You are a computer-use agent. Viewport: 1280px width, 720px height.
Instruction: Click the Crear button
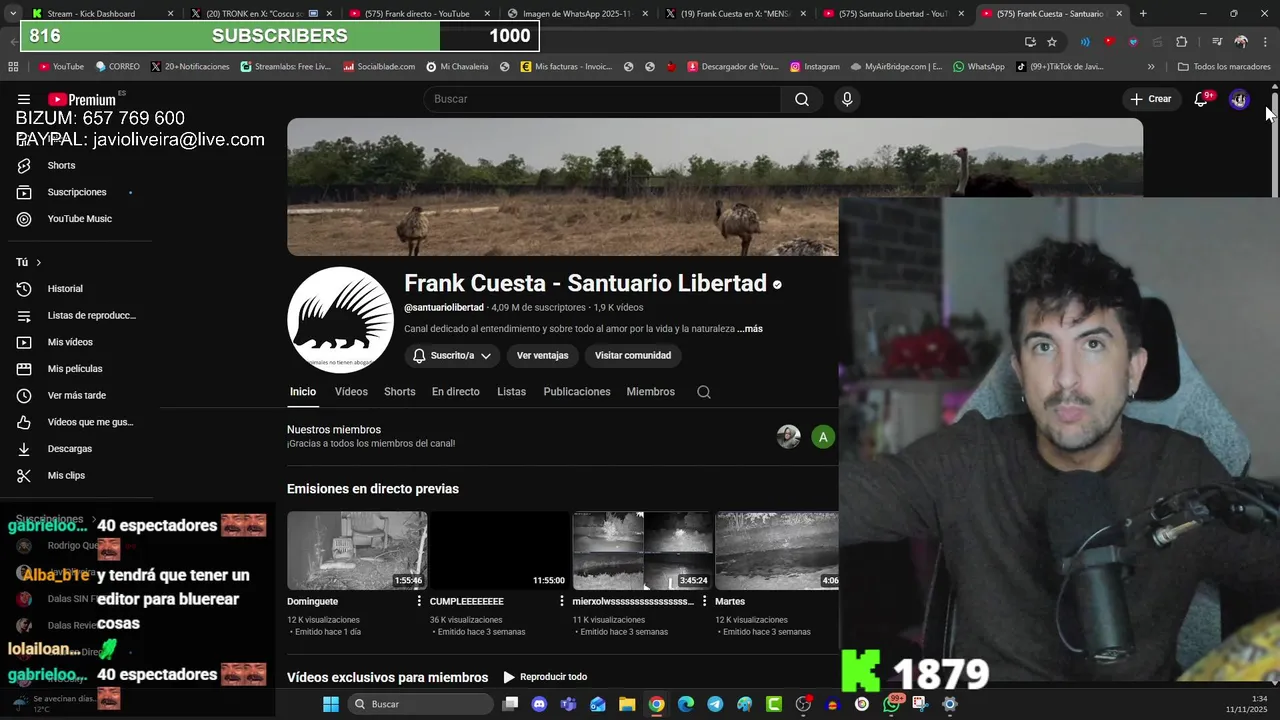(x=1150, y=99)
